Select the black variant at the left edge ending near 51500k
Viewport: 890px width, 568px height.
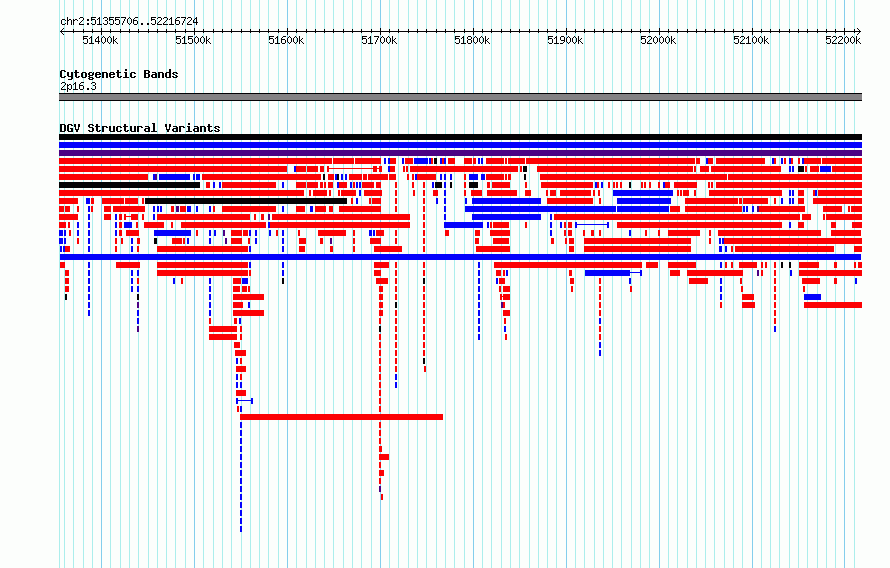129,185
